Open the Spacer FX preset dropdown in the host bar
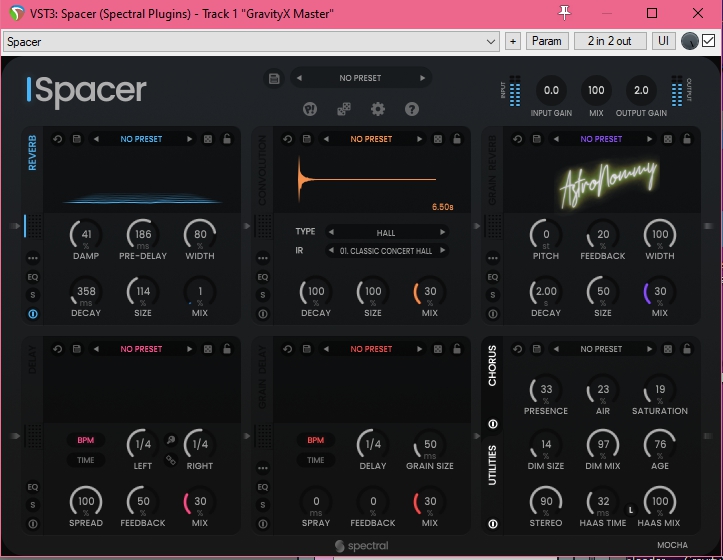This screenshot has height=560, width=723. (x=251, y=42)
